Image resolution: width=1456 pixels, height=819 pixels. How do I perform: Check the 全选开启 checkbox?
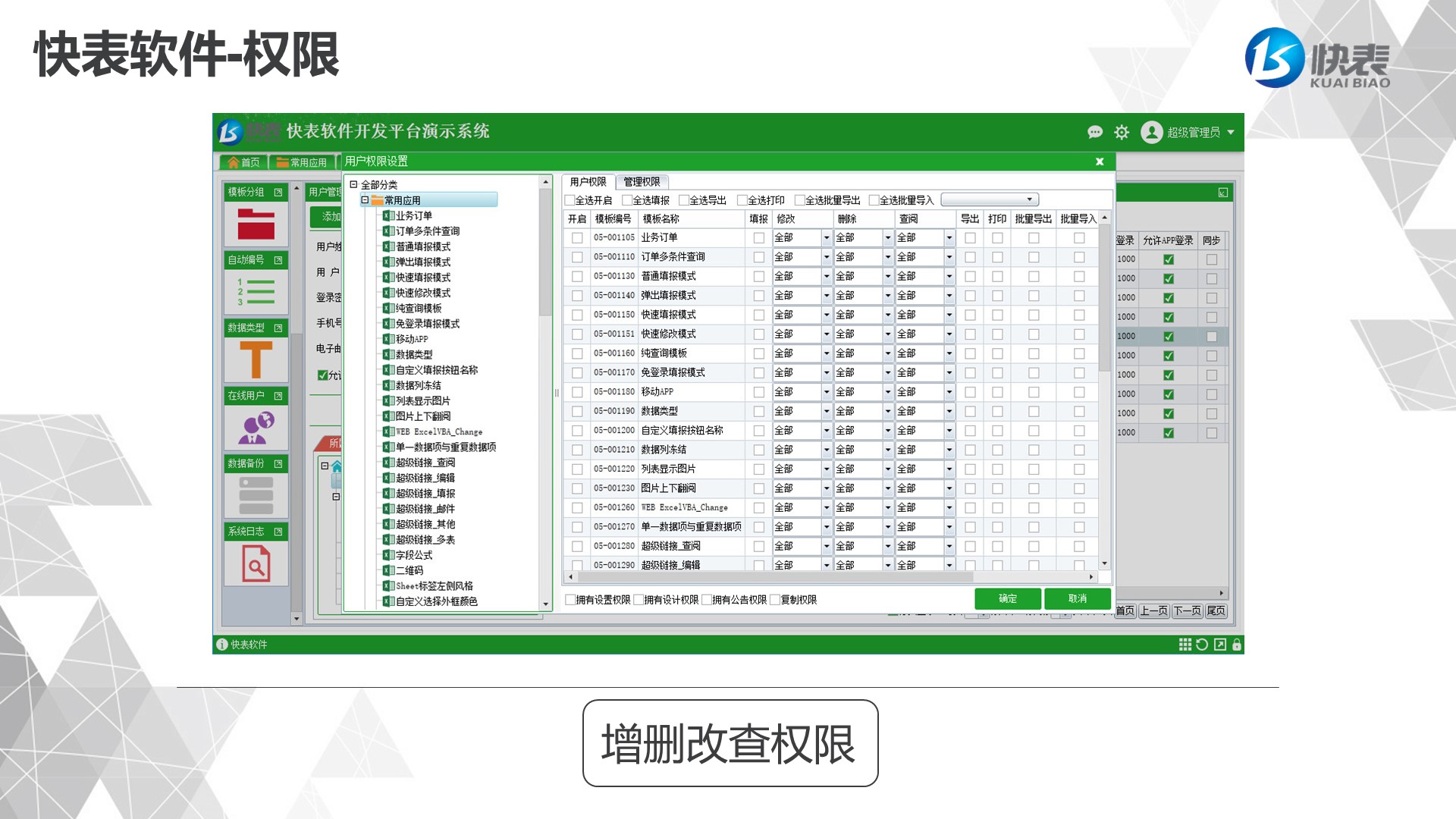[570, 200]
